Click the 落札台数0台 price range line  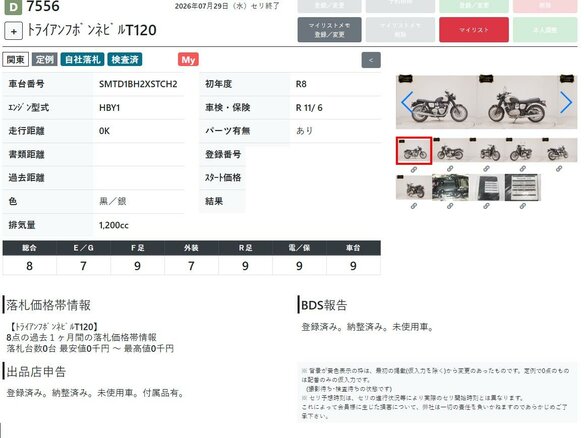[90, 349]
